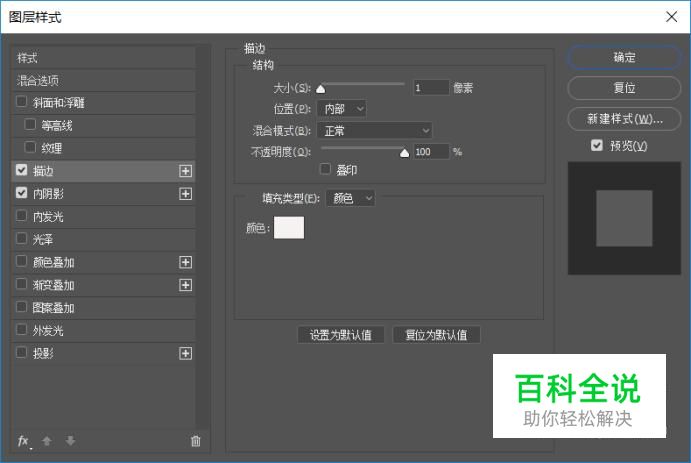Click the effects list vertical scrollbar
The image size is (691, 463).
coord(203,238)
